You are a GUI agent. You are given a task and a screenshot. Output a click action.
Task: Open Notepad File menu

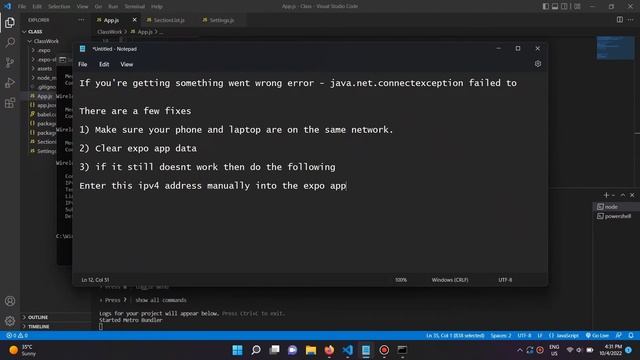[x=83, y=64]
